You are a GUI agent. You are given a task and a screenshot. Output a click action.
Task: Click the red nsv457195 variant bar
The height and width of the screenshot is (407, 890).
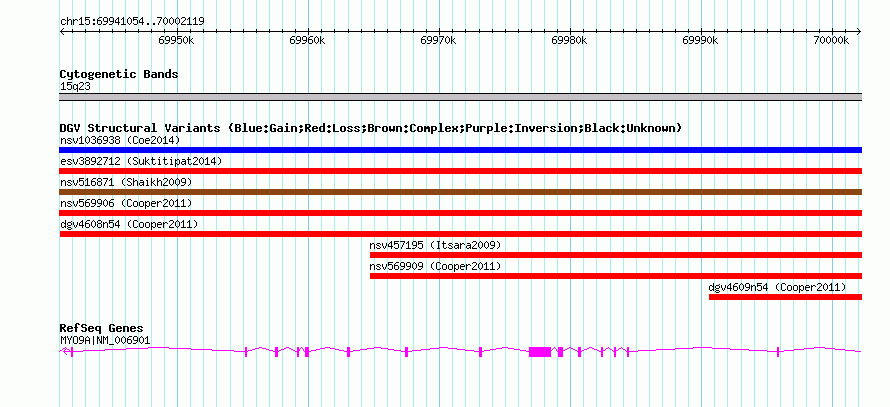coord(616,255)
